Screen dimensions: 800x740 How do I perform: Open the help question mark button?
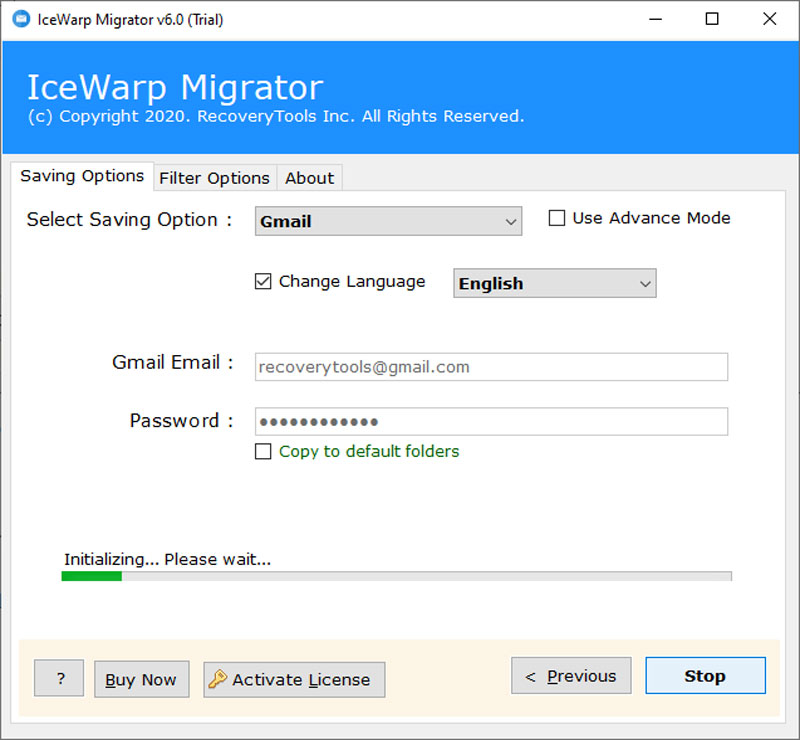click(59, 678)
